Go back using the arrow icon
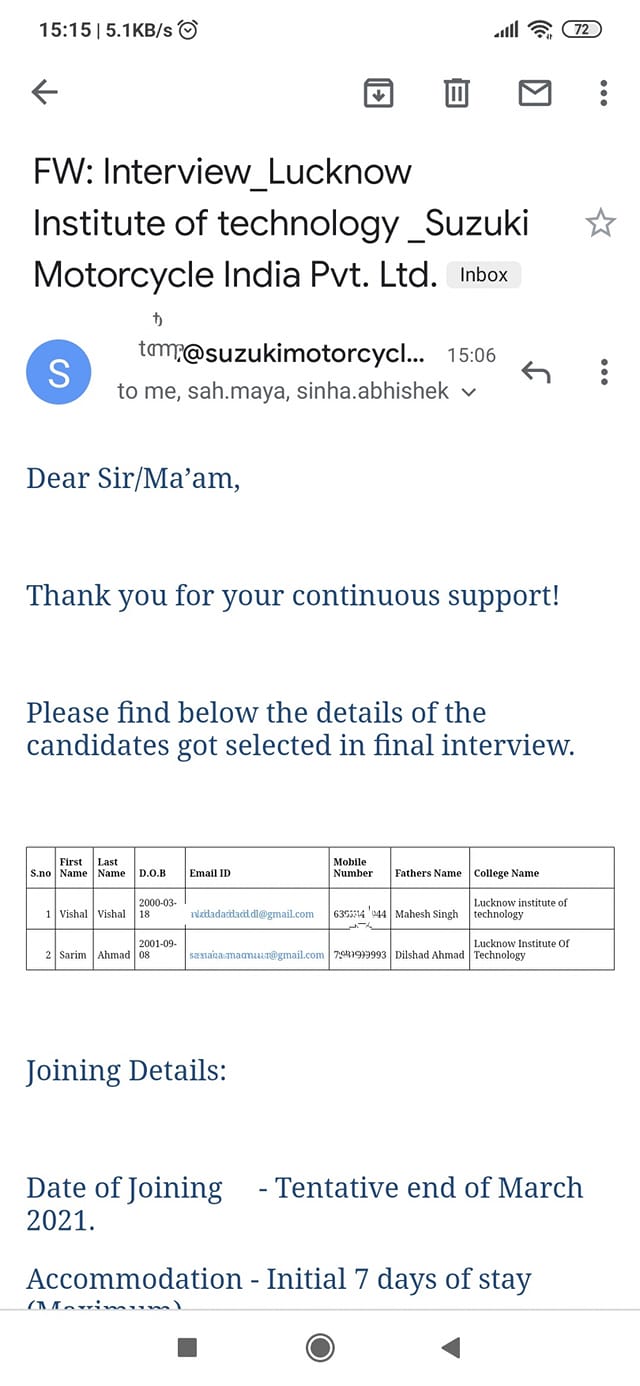640x1386 pixels. click(x=45, y=93)
